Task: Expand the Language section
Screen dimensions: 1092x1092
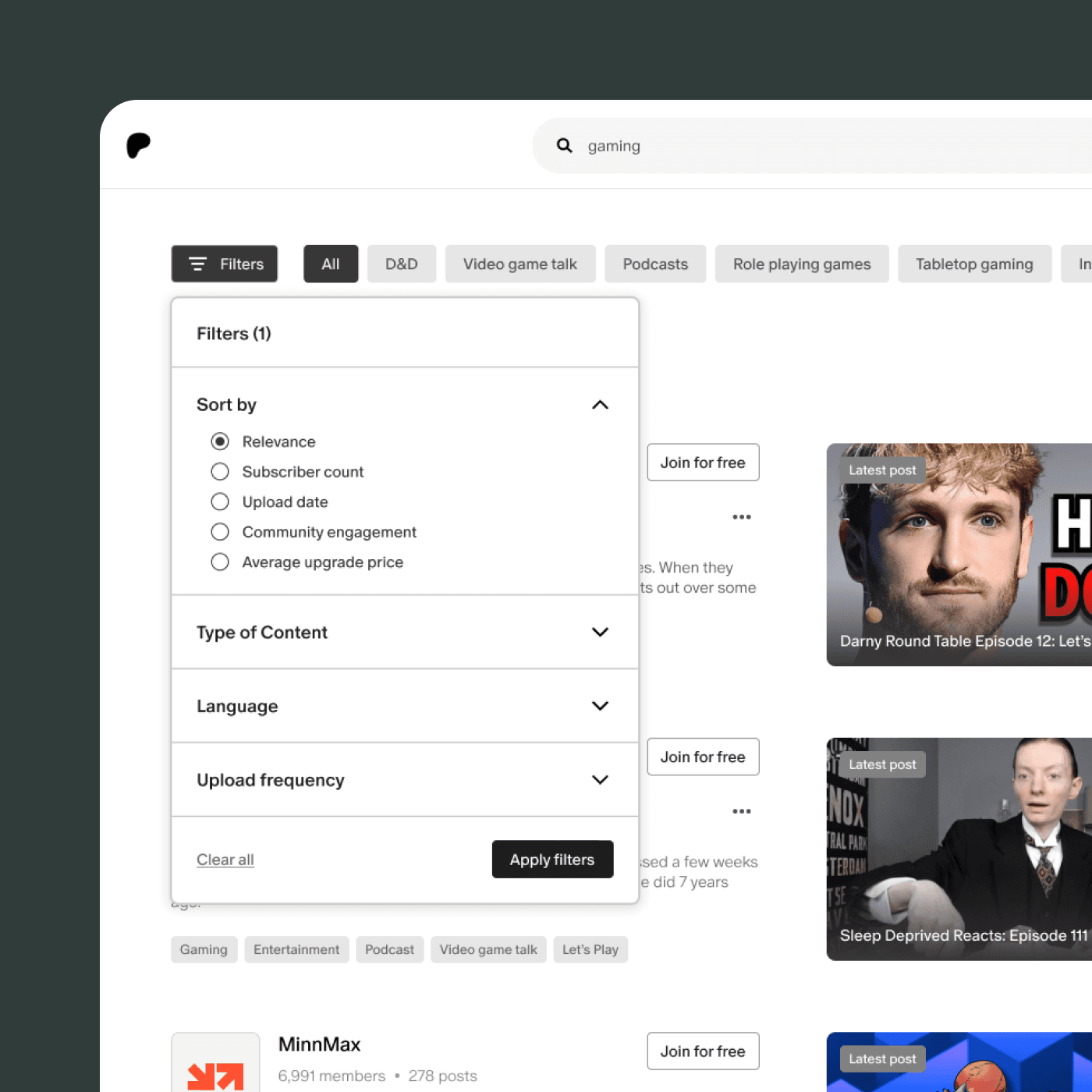Action: [600, 706]
